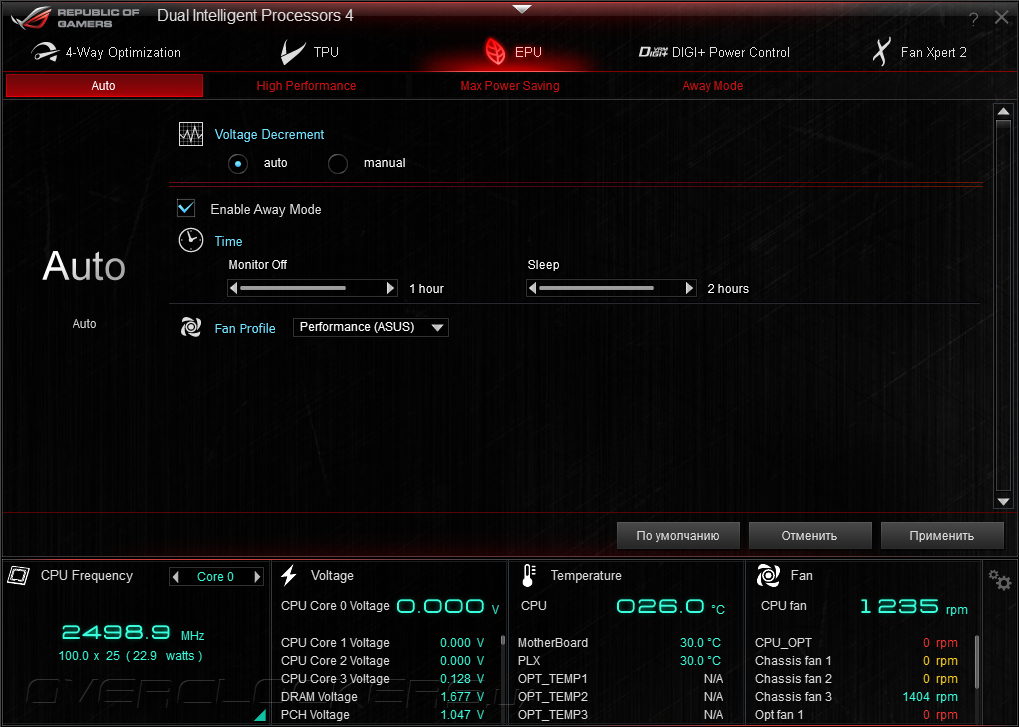Click the Time clock icon
This screenshot has height=727, width=1019.
click(x=190, y=240)
